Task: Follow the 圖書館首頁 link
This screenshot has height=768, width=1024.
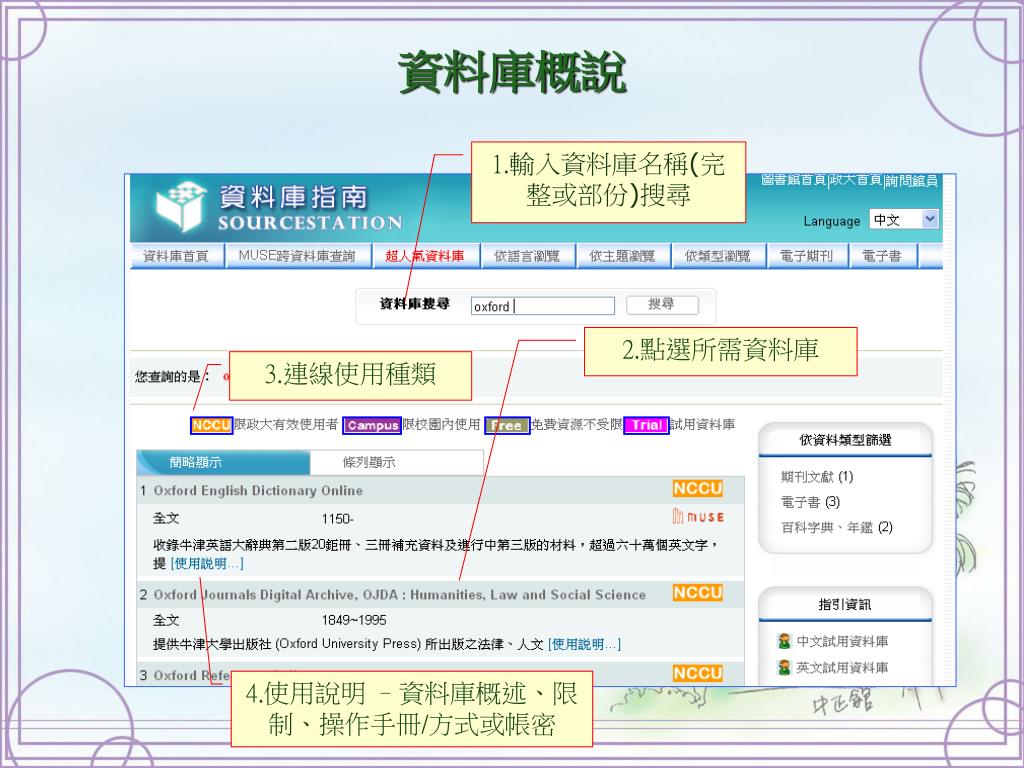Action: click(793, 180)
